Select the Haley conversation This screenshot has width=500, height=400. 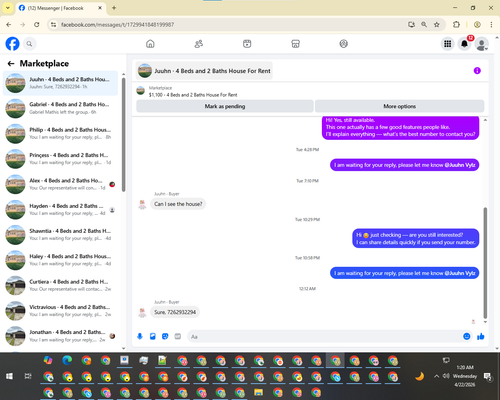pyautogui.click(x=60, y=260)
